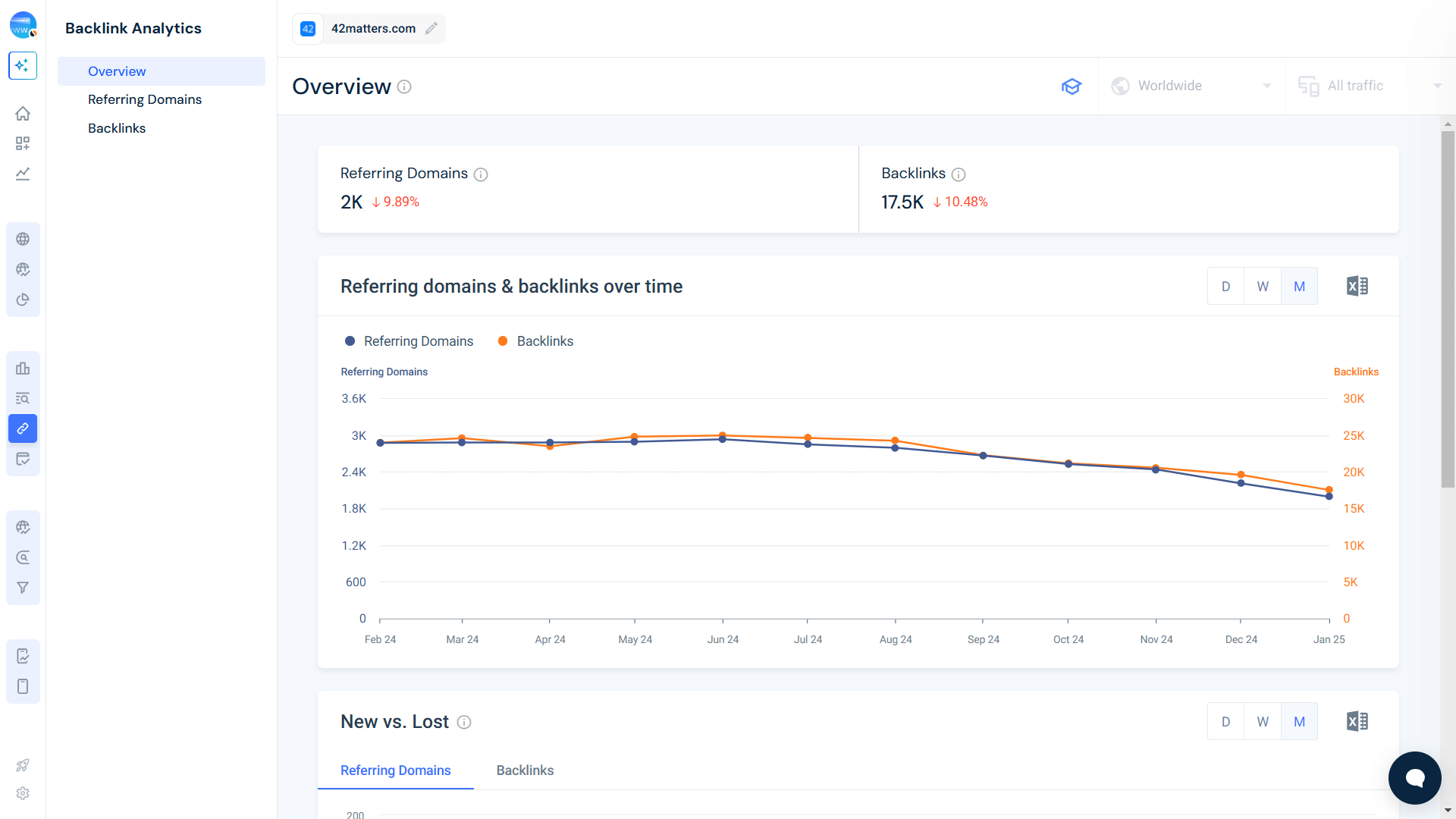Image resolution: width=1456 pixels, height=819 pixels.
Task: Open the Worldwide location dropdown
Action: [x=1191, y=86]
